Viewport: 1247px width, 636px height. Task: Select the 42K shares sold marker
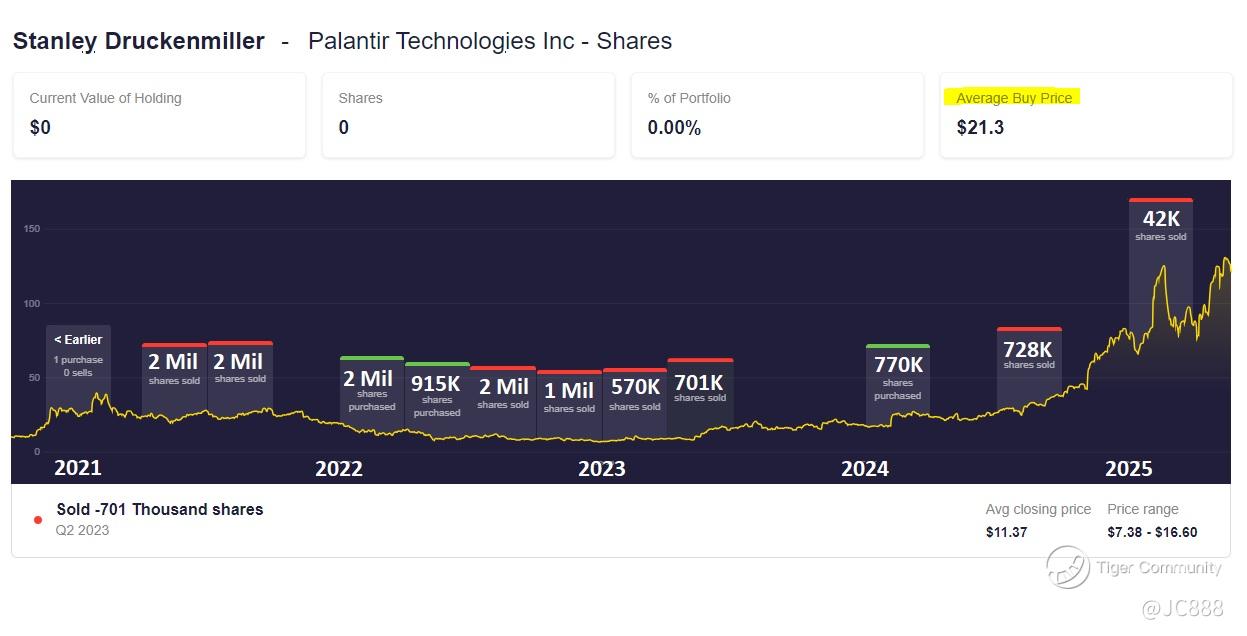click(1160, 225)
